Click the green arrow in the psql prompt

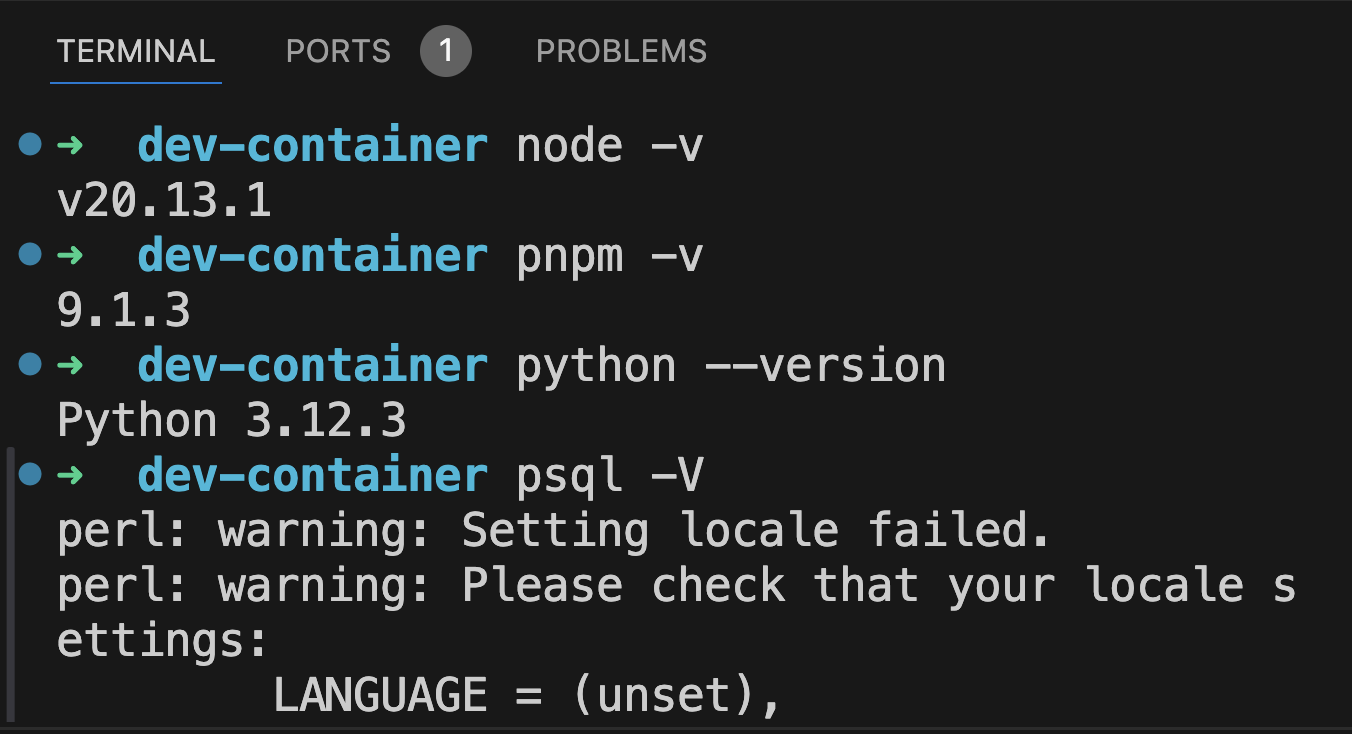[72, 475]
